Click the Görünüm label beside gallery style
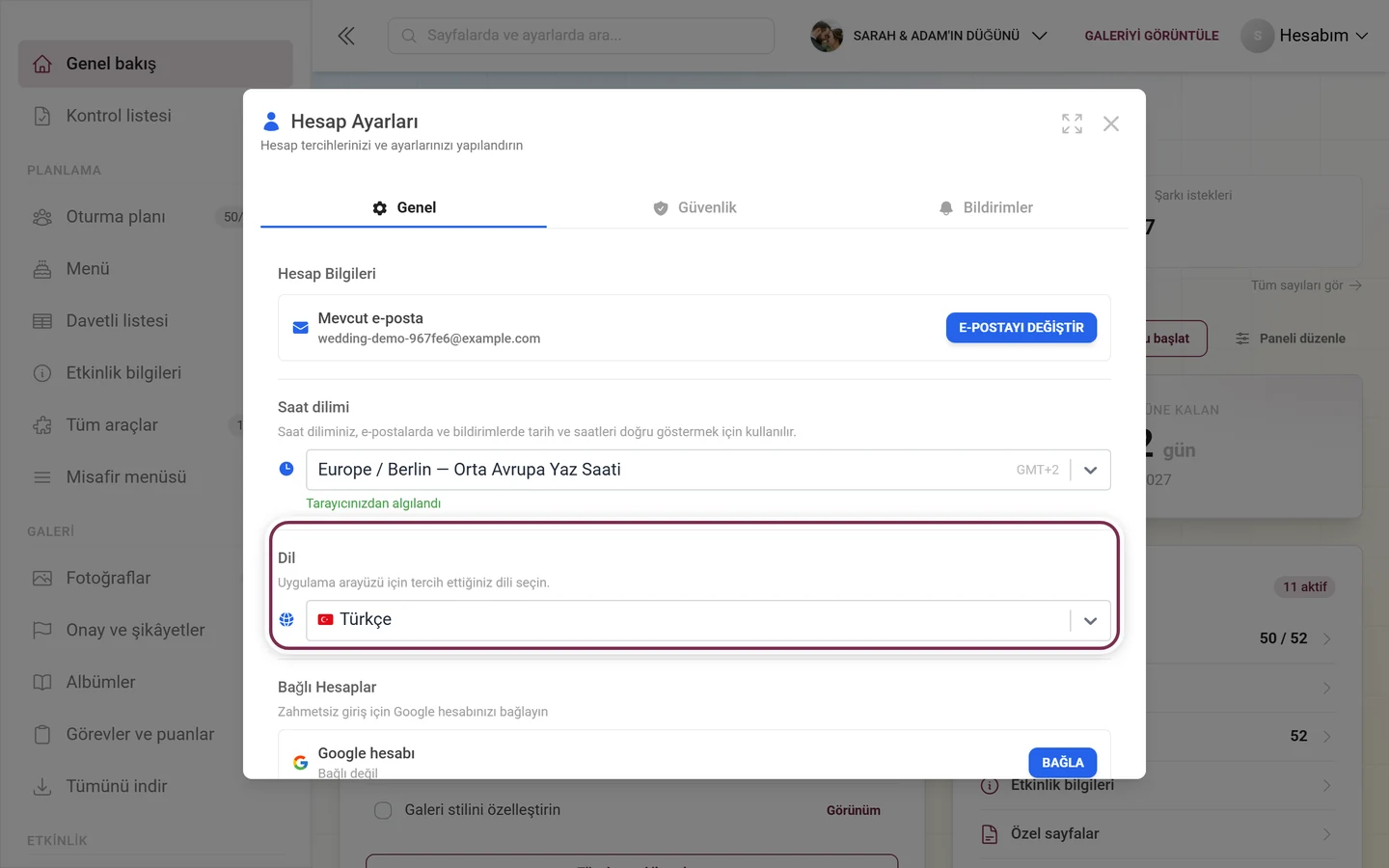The image size is (1389, 868). 854,810
